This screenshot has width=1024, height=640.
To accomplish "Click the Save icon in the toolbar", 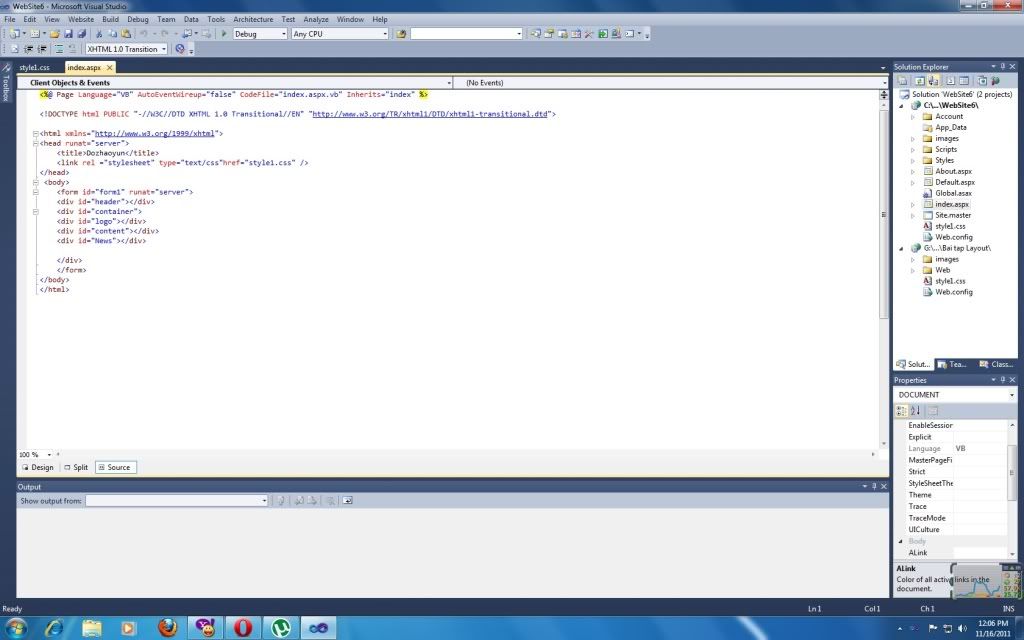I will [x=68, y=34].
